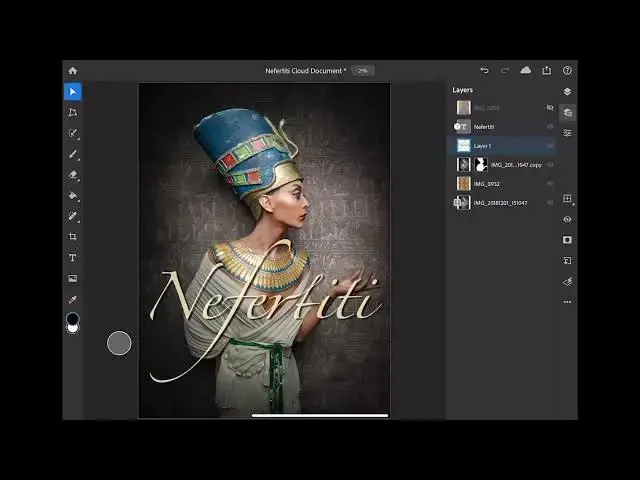Open cloud document sync status

(x=526, y=70)
